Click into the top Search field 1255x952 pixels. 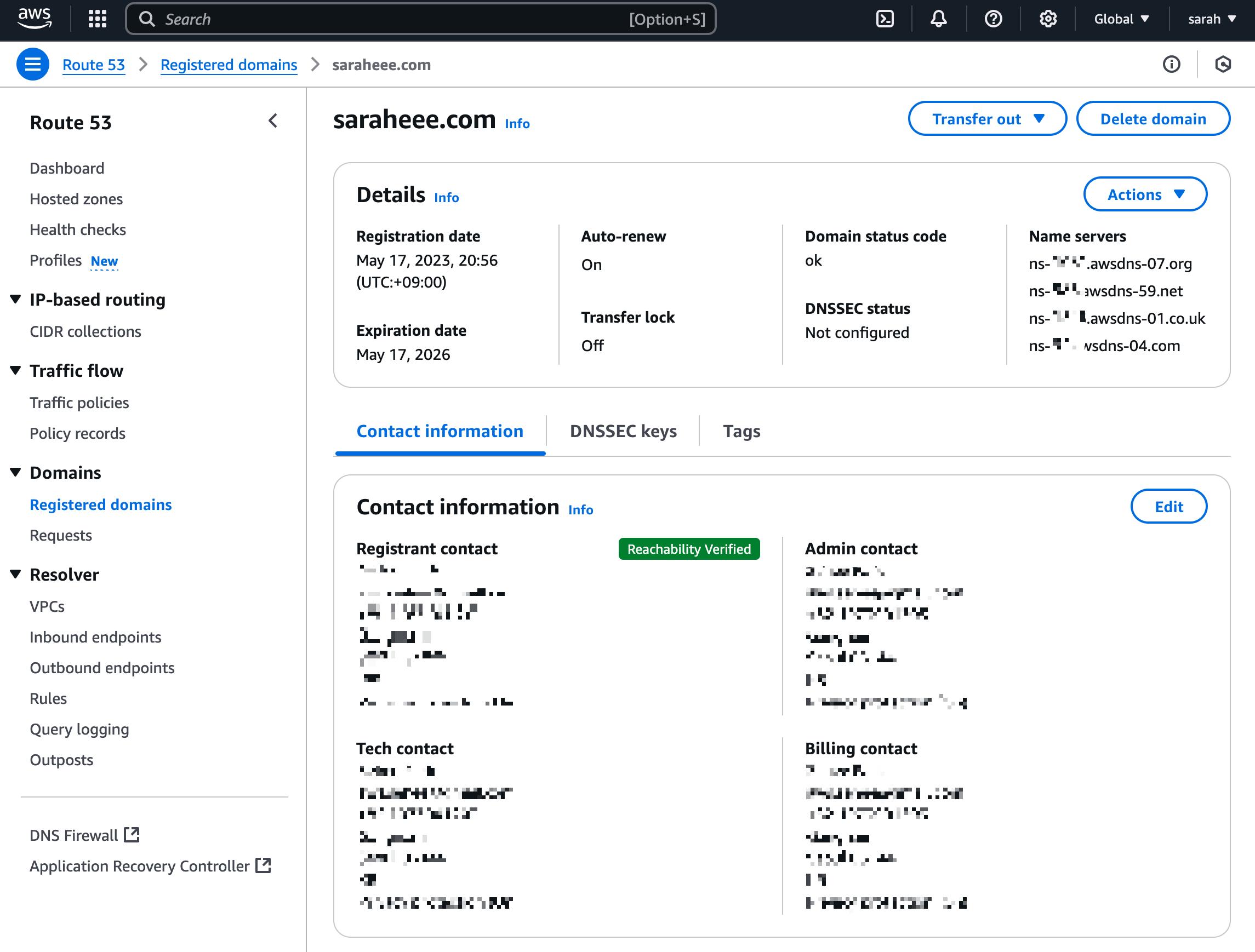pos(386,19)
